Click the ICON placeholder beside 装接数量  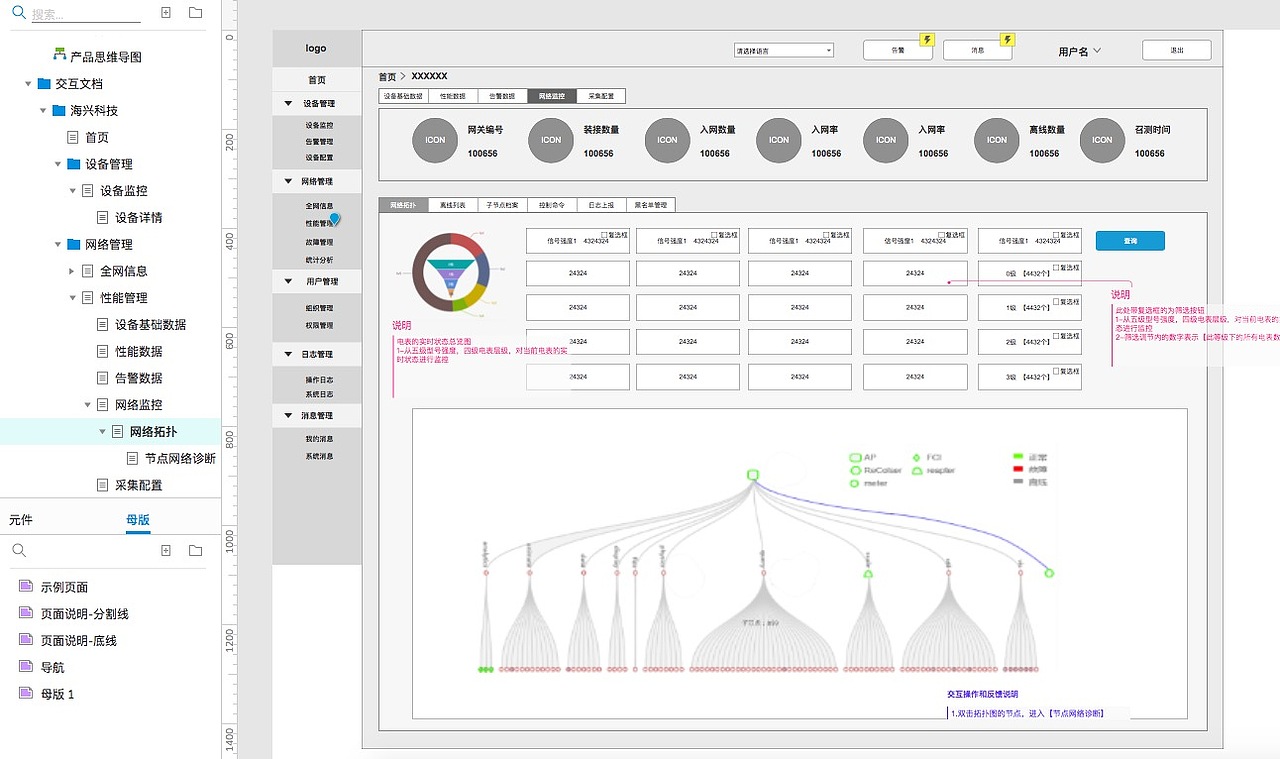point(551,140)
